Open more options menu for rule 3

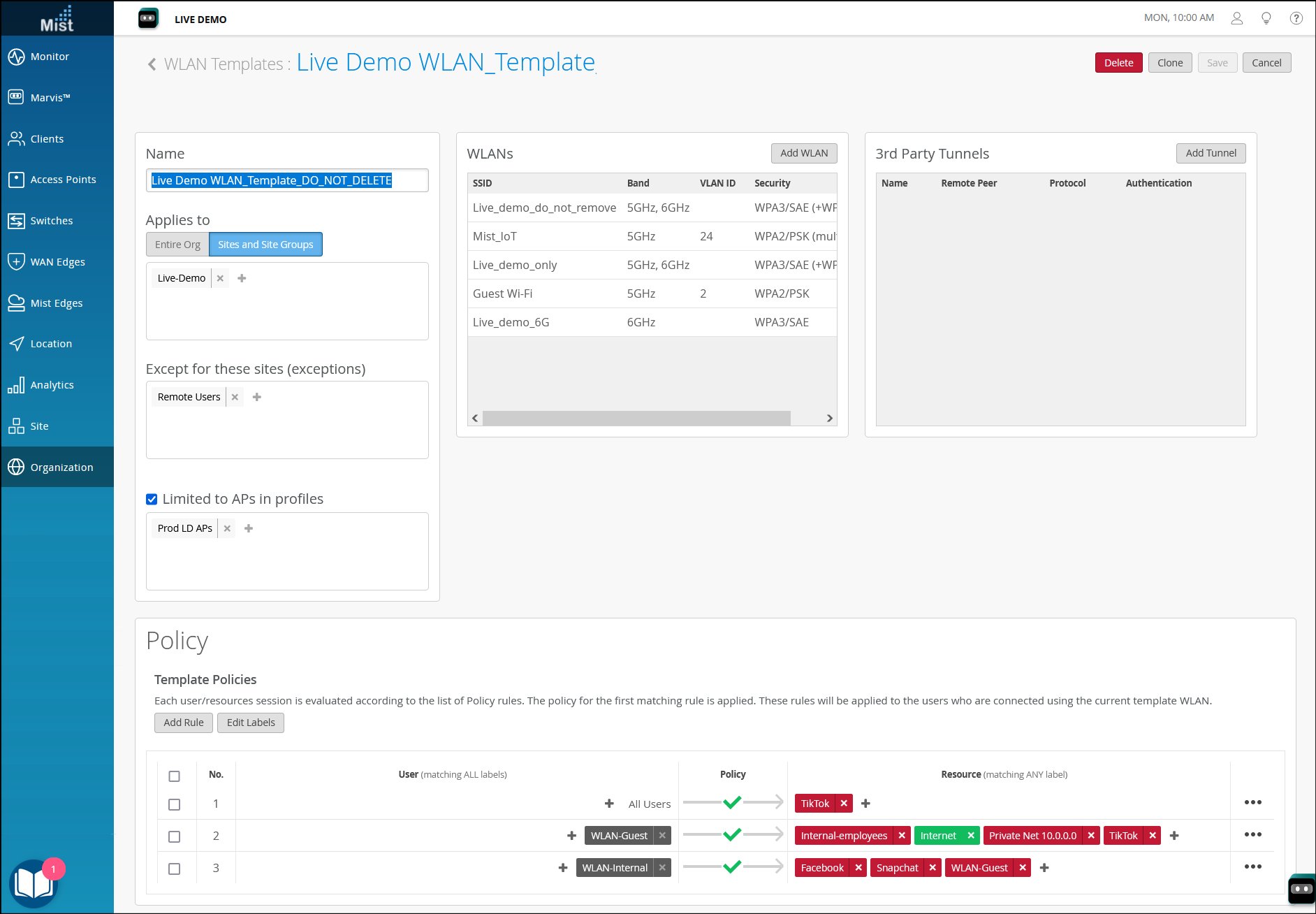(x=1253, y=866)
